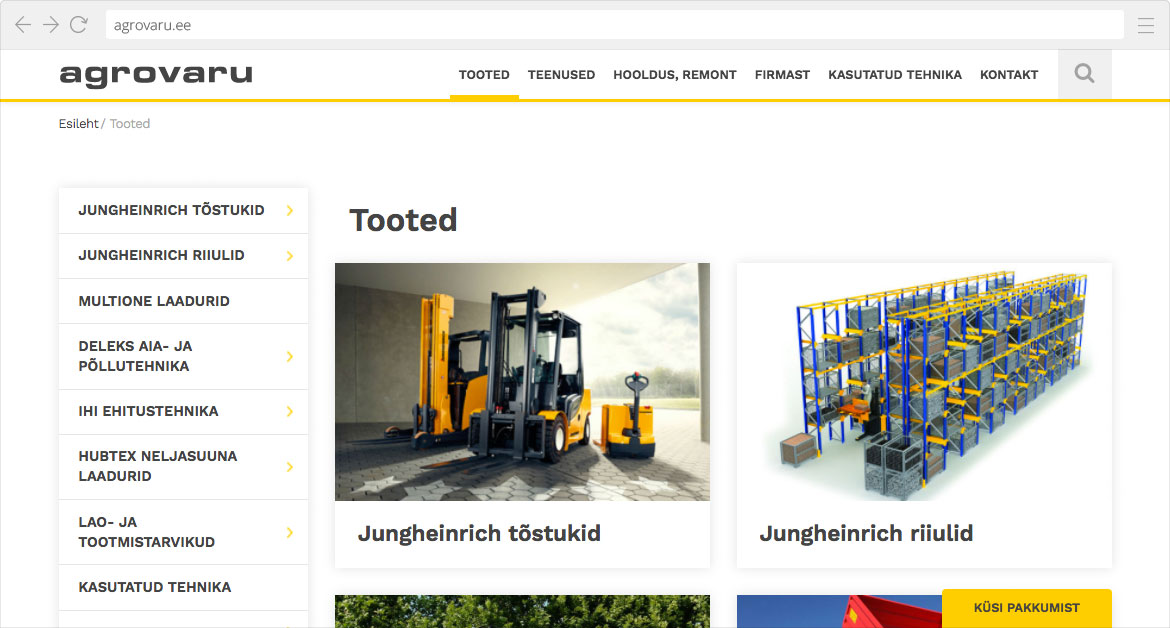Select JUNGHEINRICH RIIULID in the sidebar

point(161,255)
